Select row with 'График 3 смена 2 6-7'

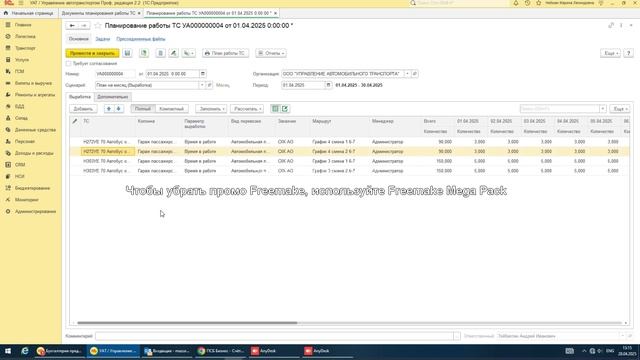point(349,171)
